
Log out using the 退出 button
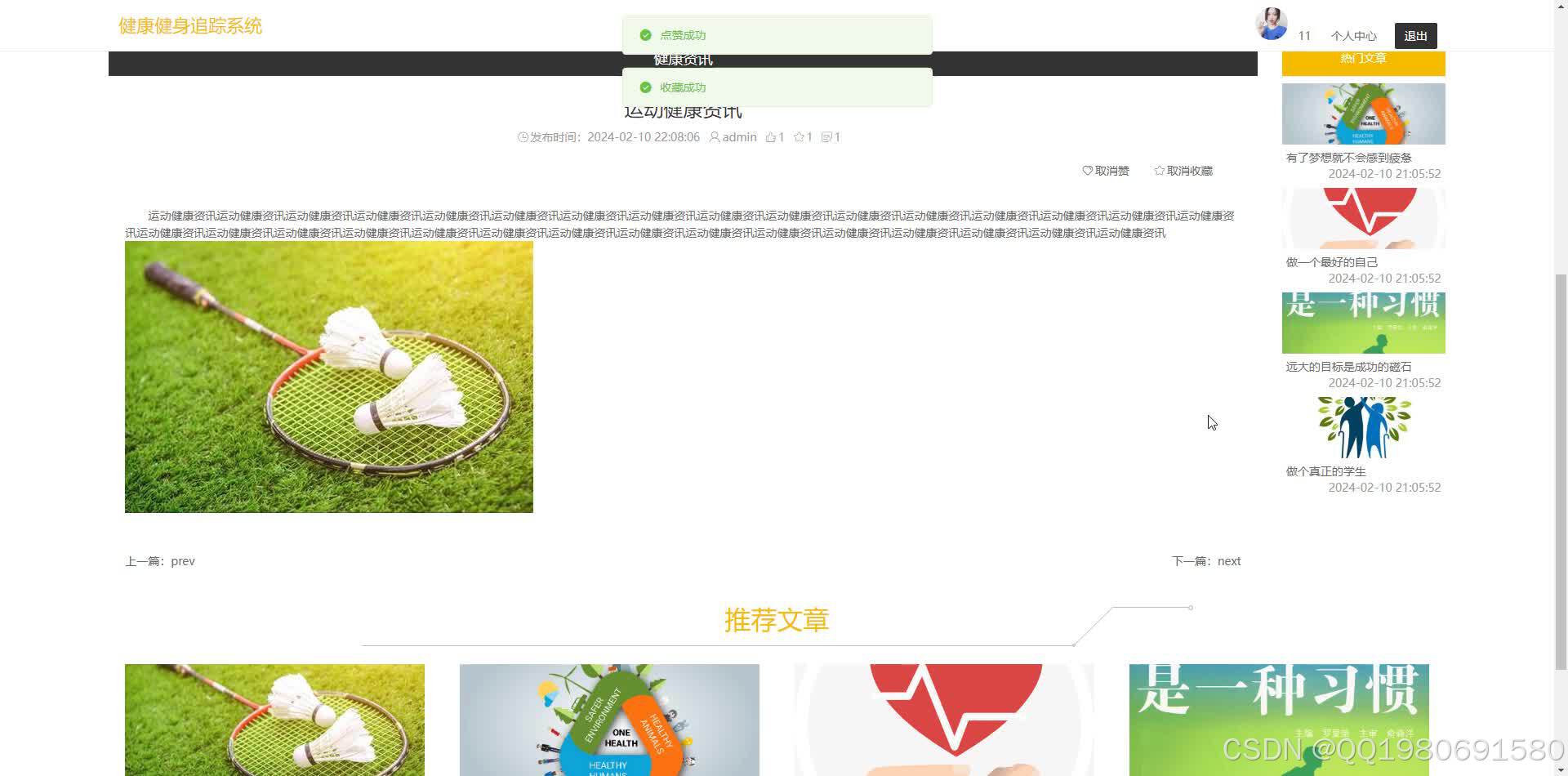(x=1414, y=35)
